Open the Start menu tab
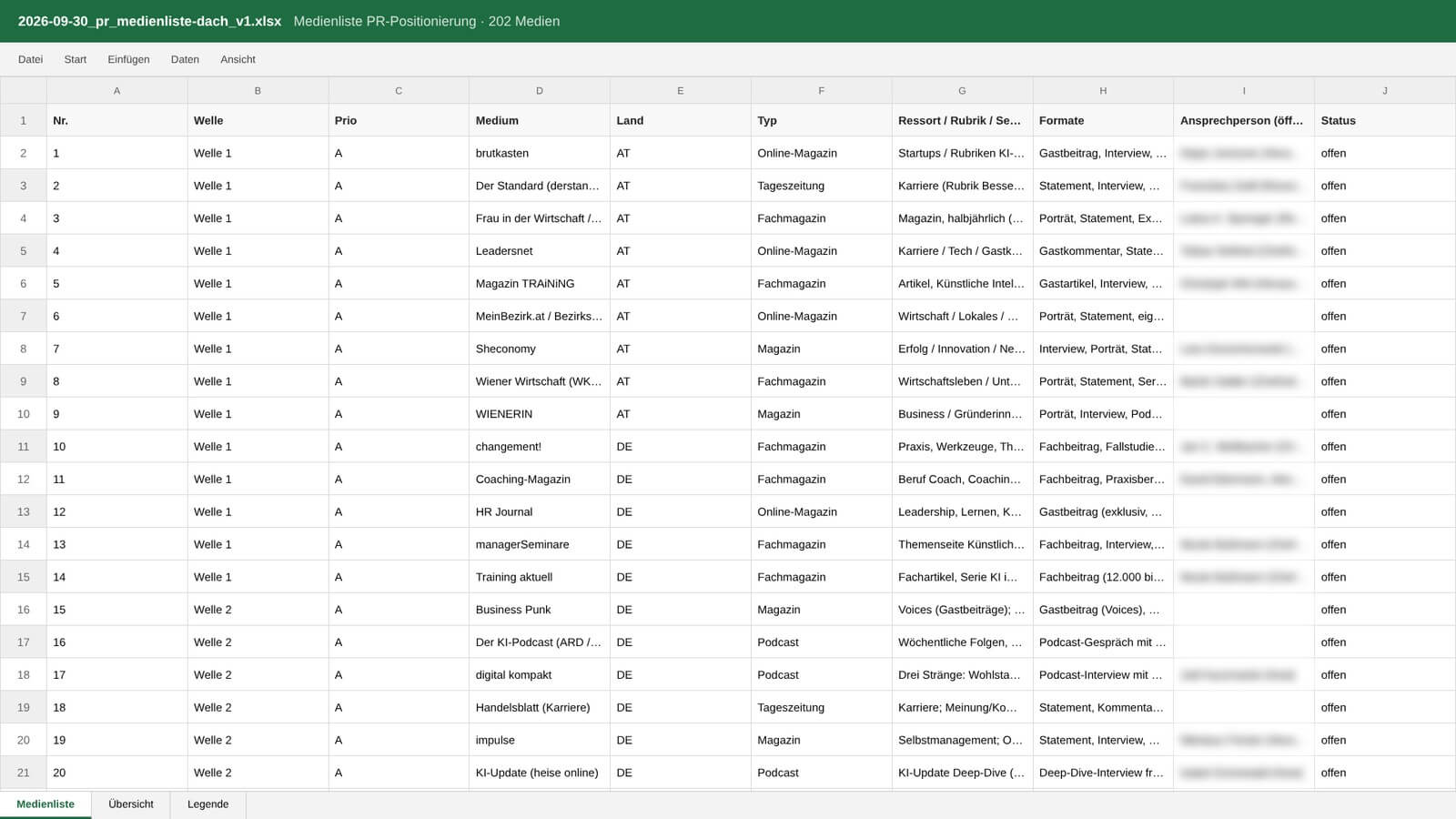This screenshot has width=1456, height=819. tap(76, 59)
